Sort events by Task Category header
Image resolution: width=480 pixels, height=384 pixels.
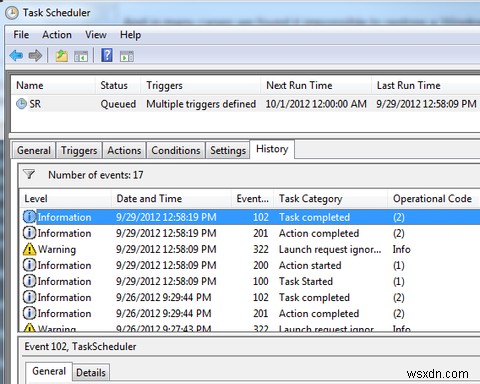coord(331,199)
